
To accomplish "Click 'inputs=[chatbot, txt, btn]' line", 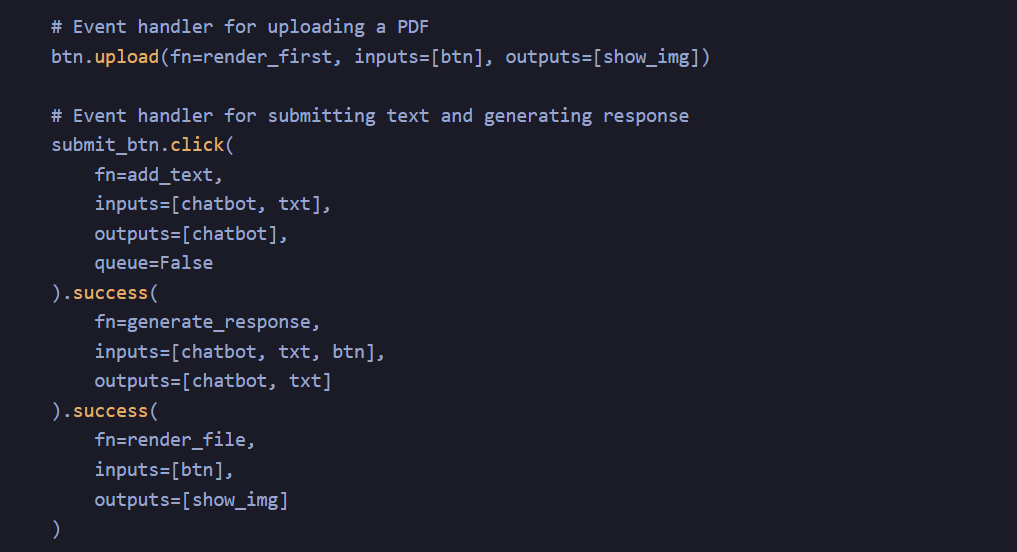I will pos(240,352).
